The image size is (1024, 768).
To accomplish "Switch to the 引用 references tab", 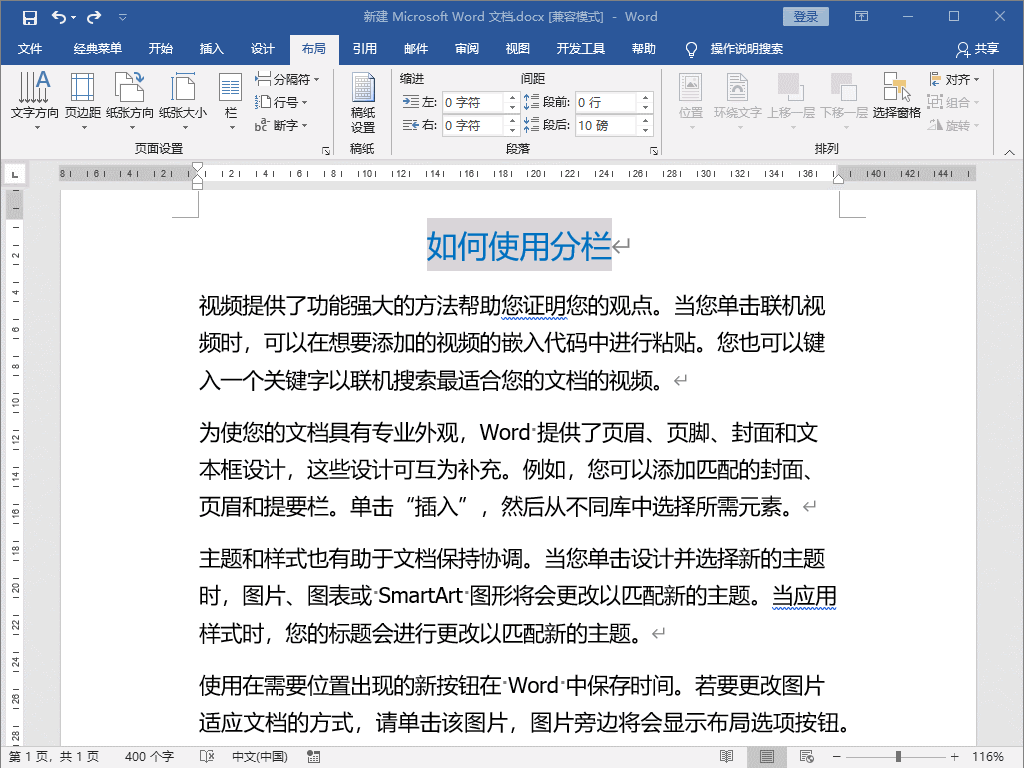I will point(364,49).
